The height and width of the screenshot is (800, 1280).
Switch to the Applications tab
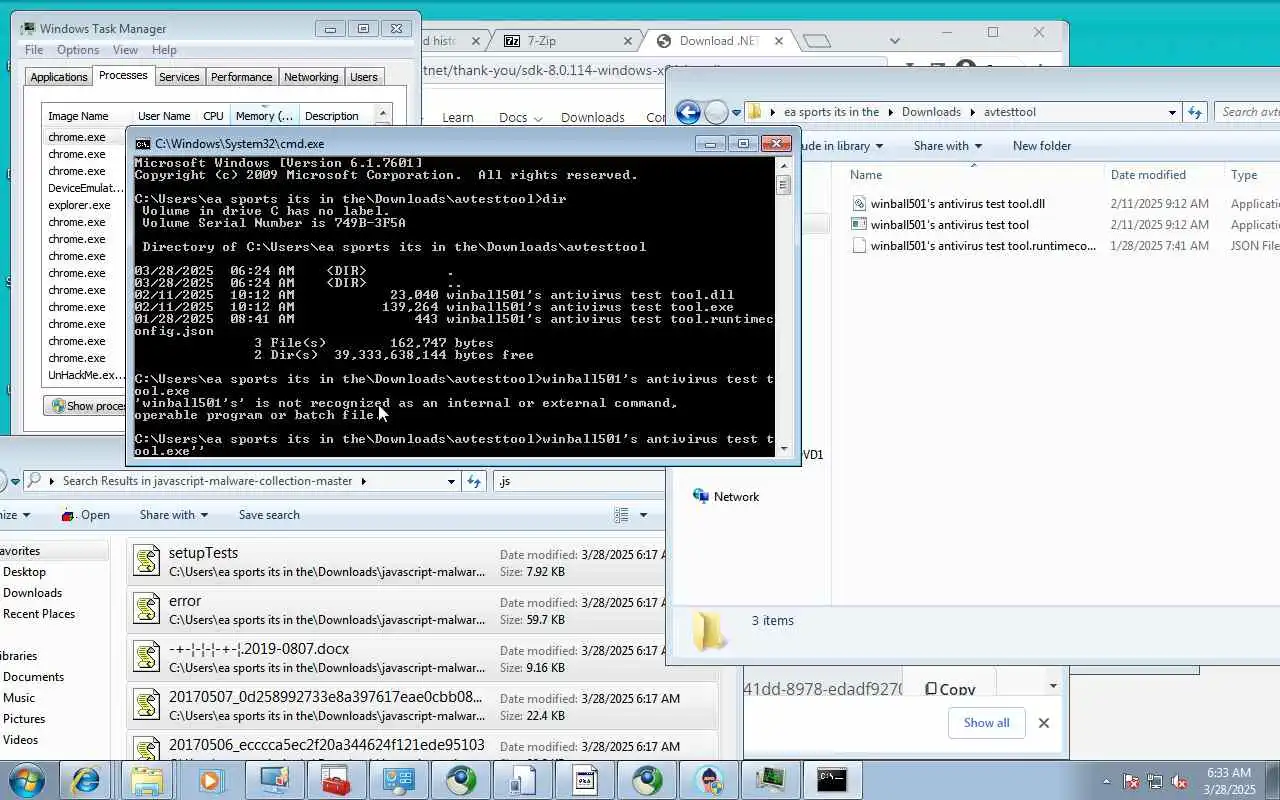click(59, 77)
